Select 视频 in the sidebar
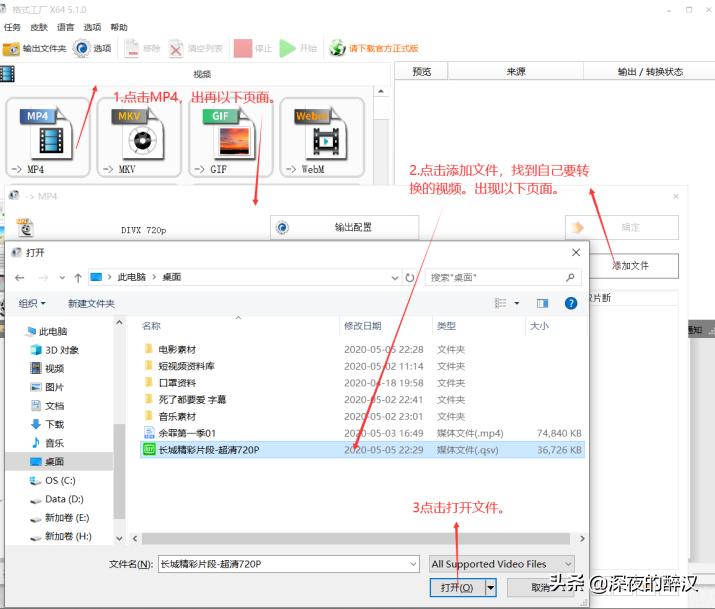This screenshot has height=609, width=715. coord(47,368)
